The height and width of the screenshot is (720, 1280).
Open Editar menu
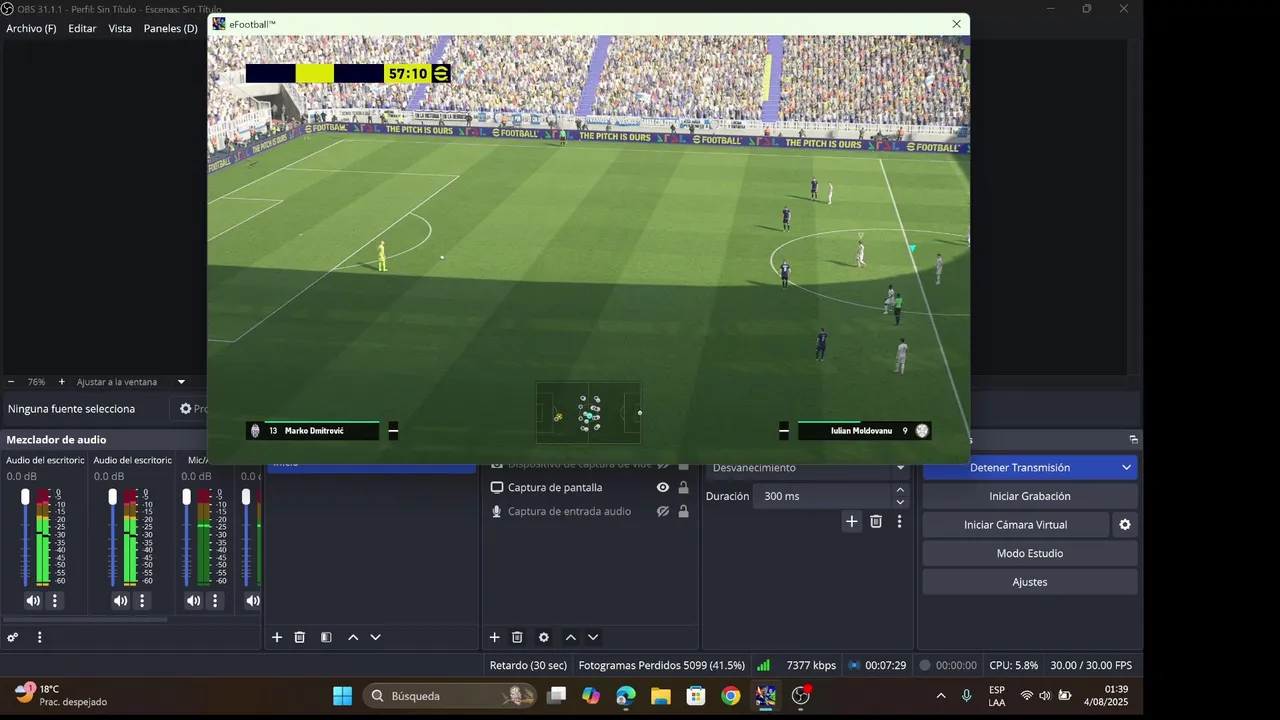[82, 28]
